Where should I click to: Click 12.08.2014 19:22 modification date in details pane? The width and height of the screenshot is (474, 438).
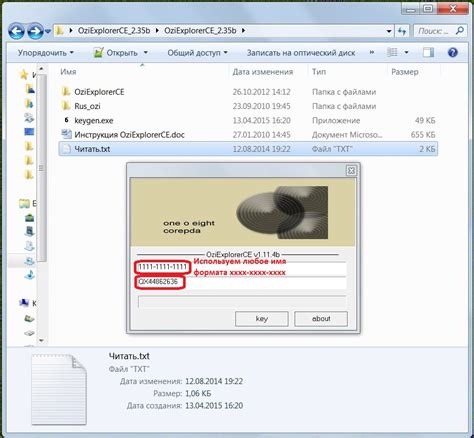pos(214,381)
